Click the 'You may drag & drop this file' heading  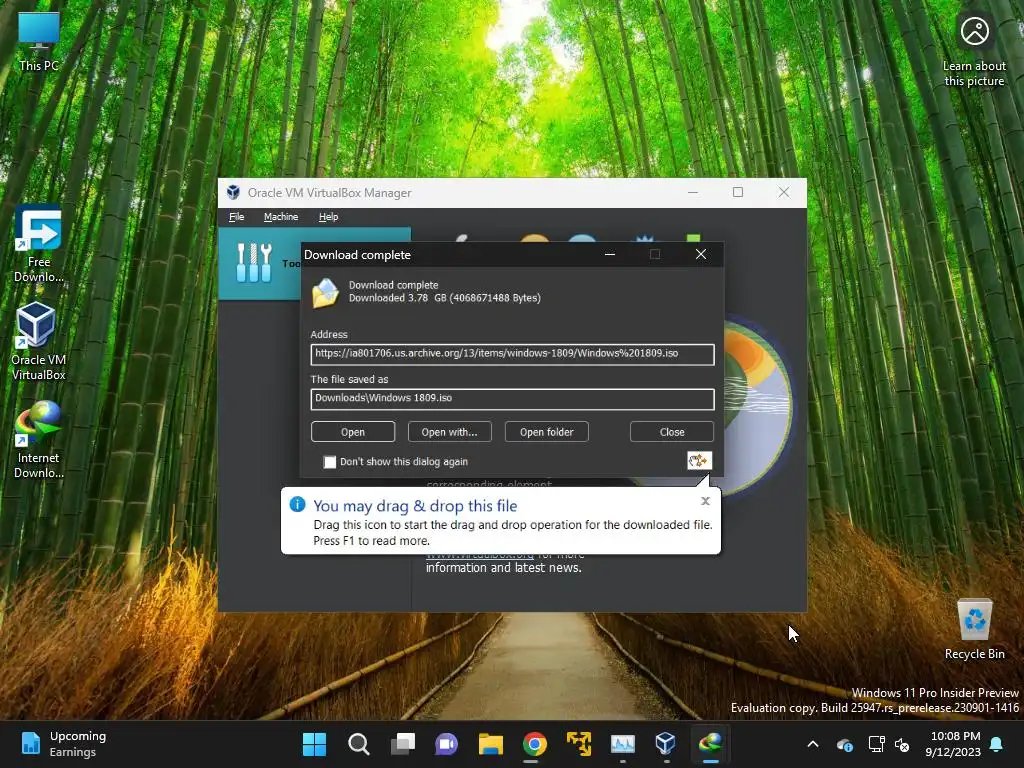pos(415,505)
